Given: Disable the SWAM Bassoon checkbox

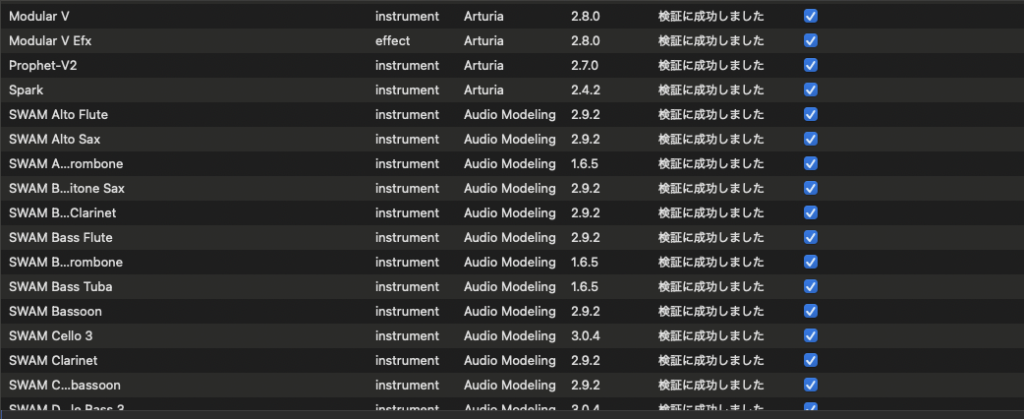Looking at the screenshot, I should [x=811, y=311].
